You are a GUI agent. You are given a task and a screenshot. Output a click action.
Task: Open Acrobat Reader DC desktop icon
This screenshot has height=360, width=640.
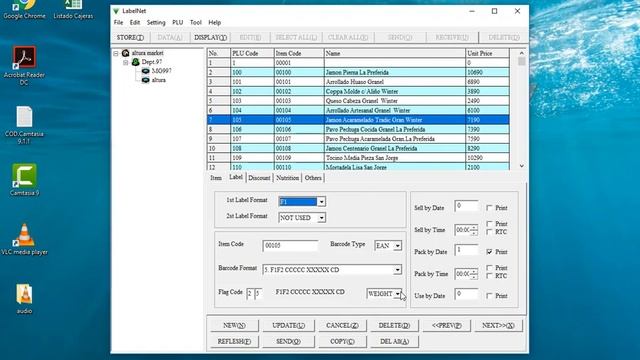(24, 65)
